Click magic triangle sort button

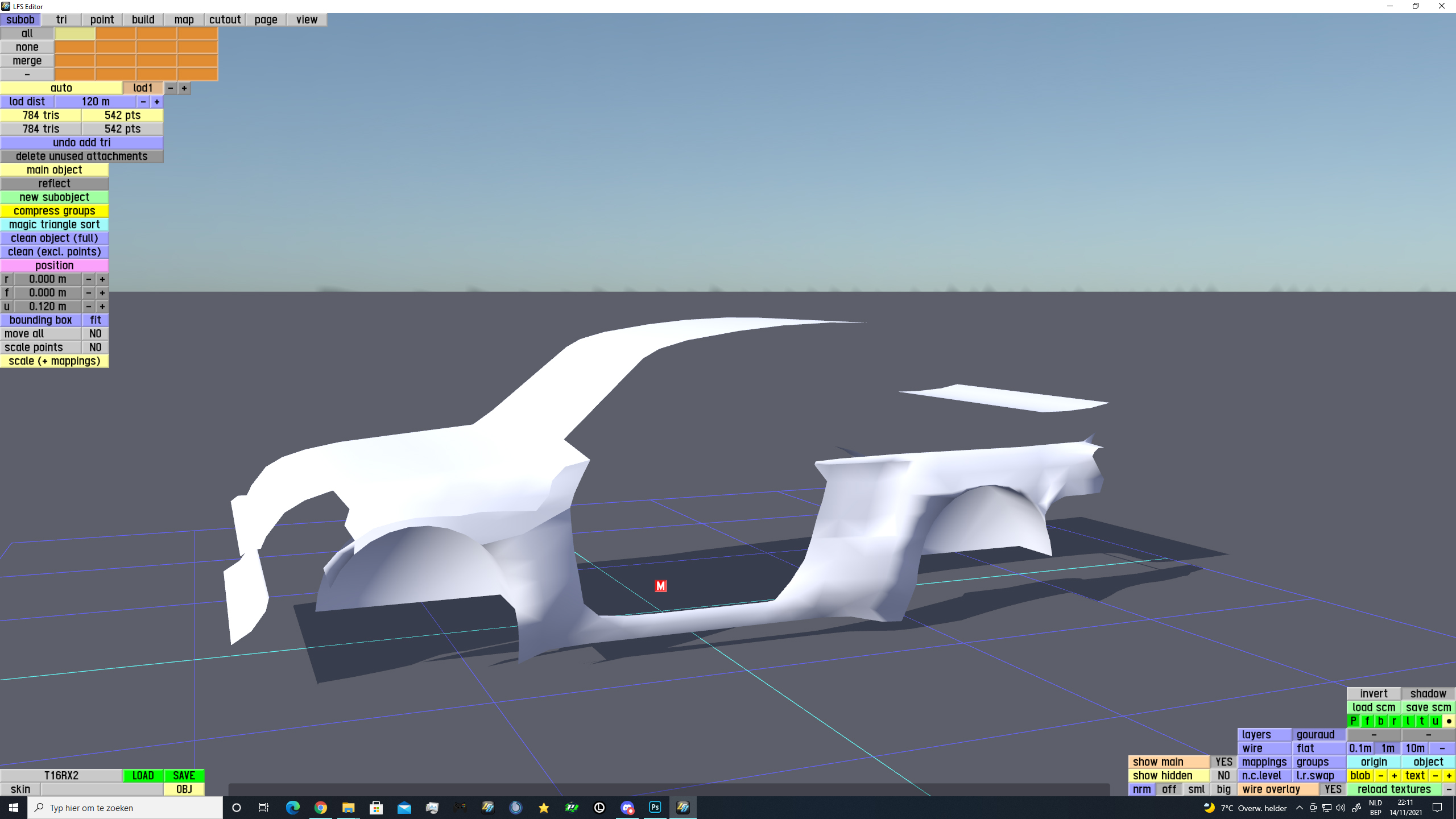pyautogui.click(x=54, y=225)
